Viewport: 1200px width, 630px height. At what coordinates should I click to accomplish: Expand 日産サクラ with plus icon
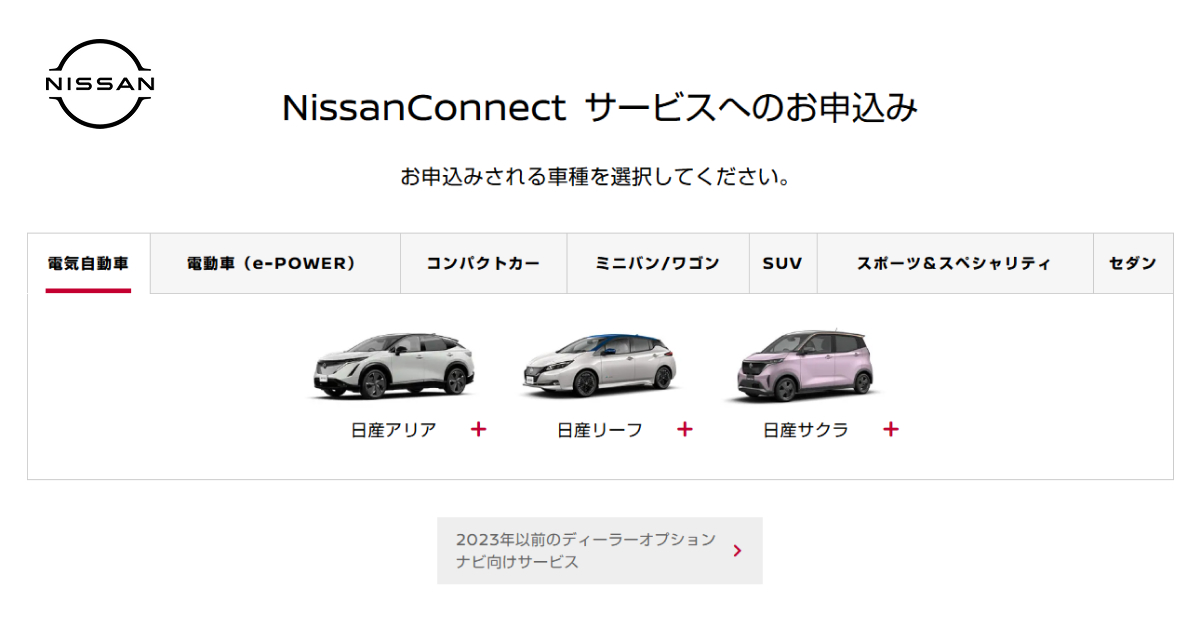click(891, 429)
